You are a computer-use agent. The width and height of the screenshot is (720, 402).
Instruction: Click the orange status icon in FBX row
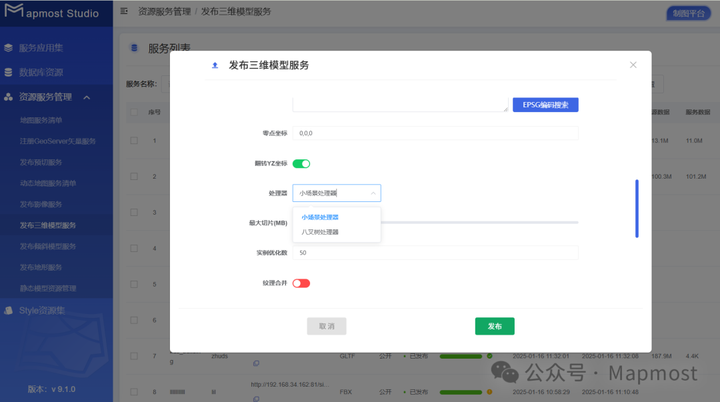[489, 392]
